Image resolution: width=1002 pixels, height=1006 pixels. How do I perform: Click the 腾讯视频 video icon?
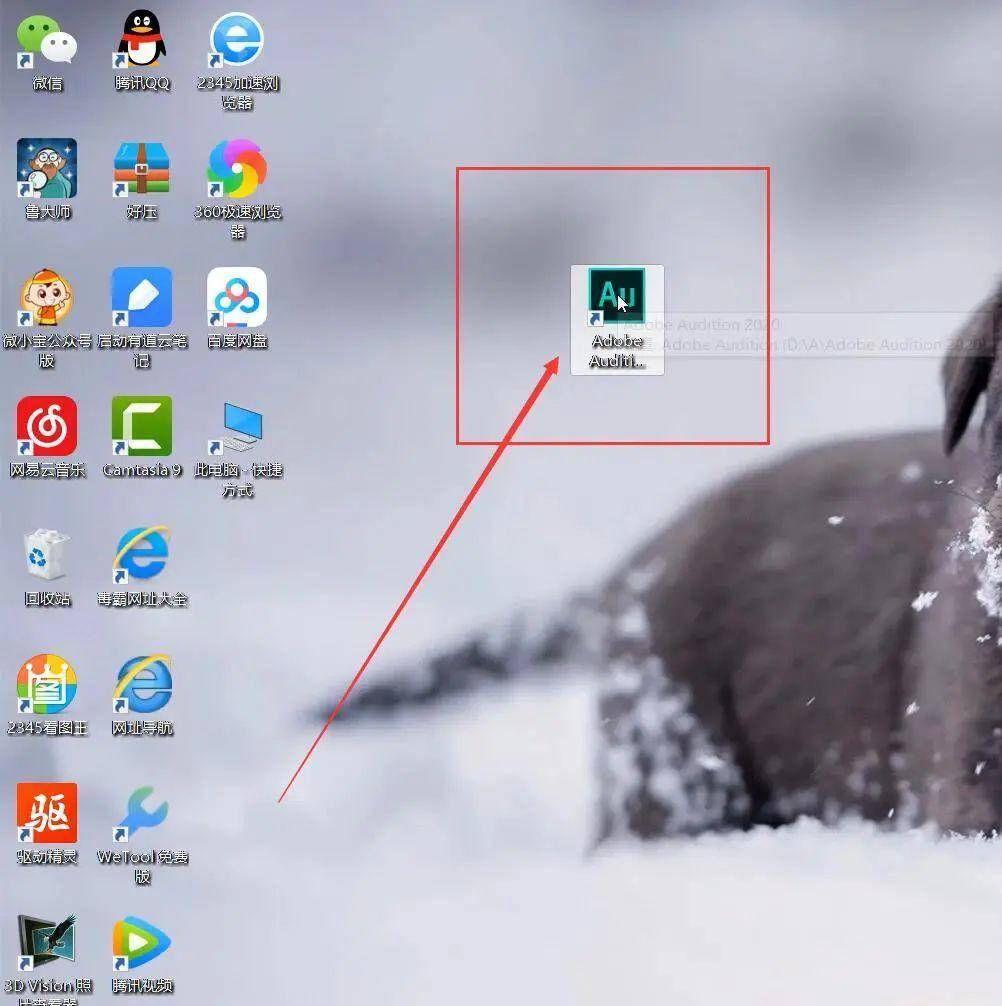(142, 943)
